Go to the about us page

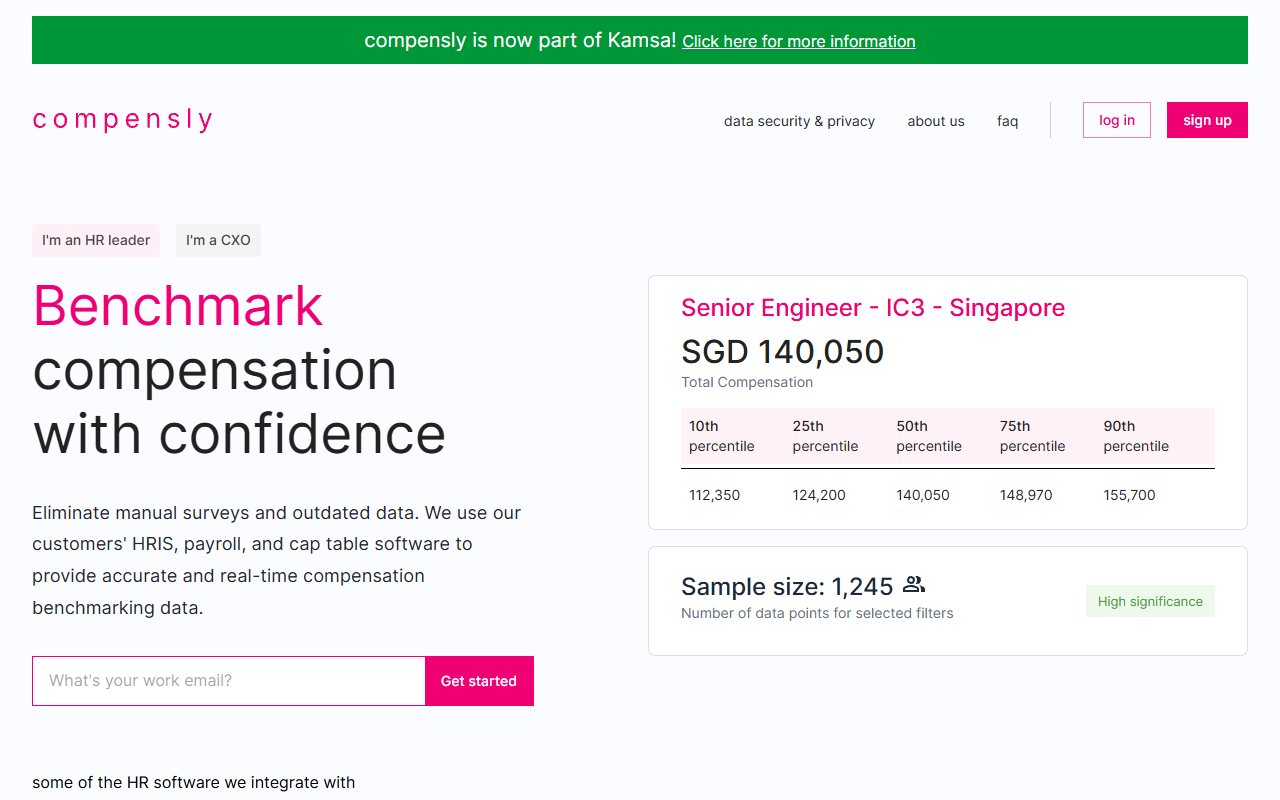[936, 121]
